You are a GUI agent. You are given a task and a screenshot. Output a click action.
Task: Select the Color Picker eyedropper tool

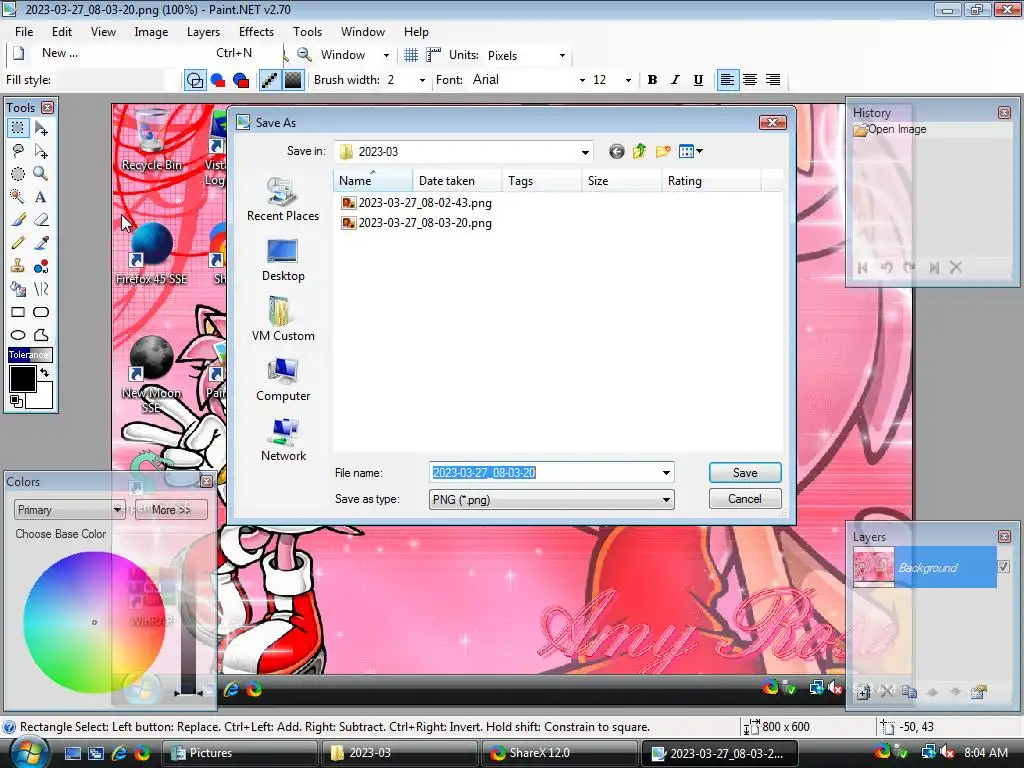point(41,243)
